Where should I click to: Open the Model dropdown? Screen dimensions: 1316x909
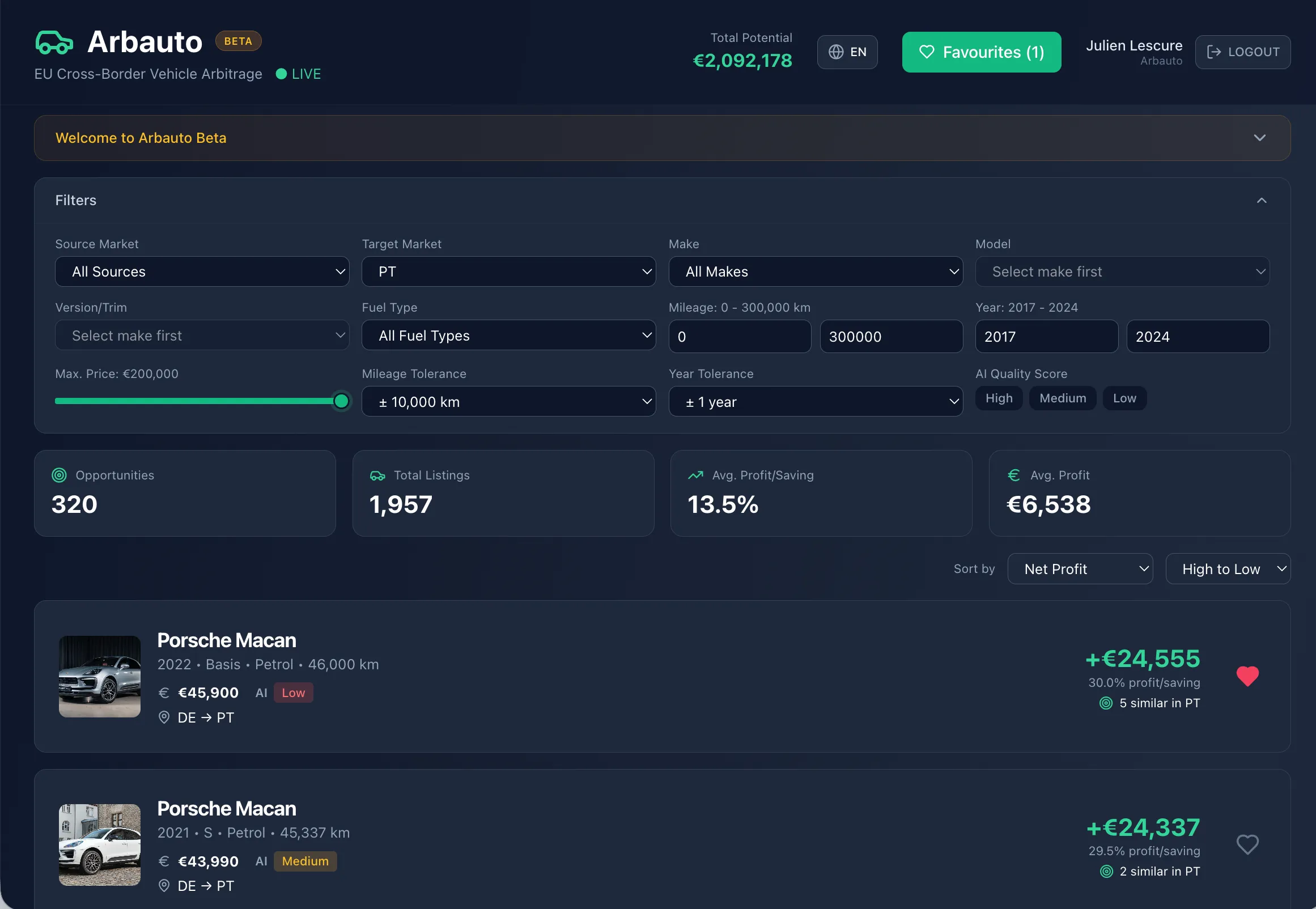point(1122,271)
